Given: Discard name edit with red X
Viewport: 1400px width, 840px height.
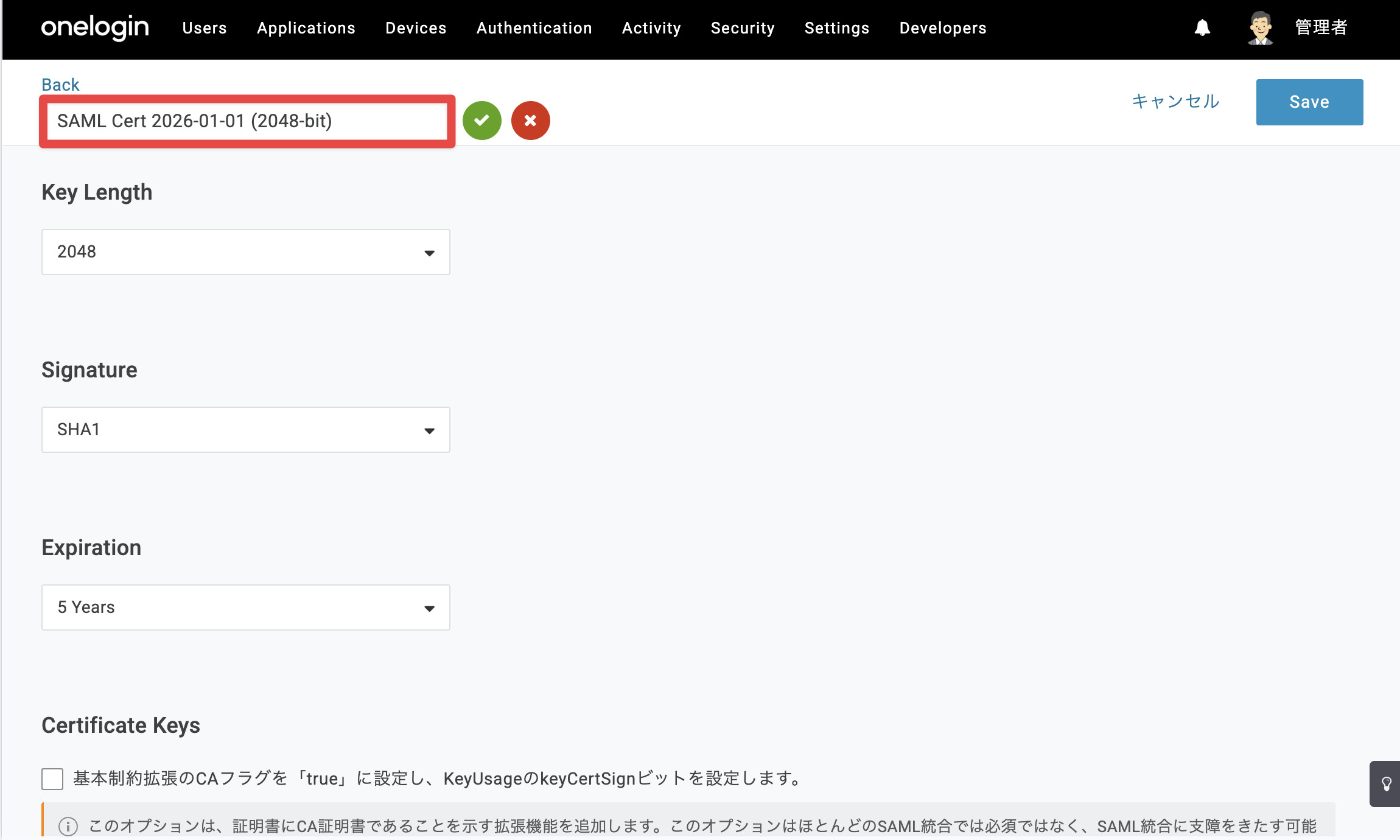Looking at the screenshot, I should point(531,121).
